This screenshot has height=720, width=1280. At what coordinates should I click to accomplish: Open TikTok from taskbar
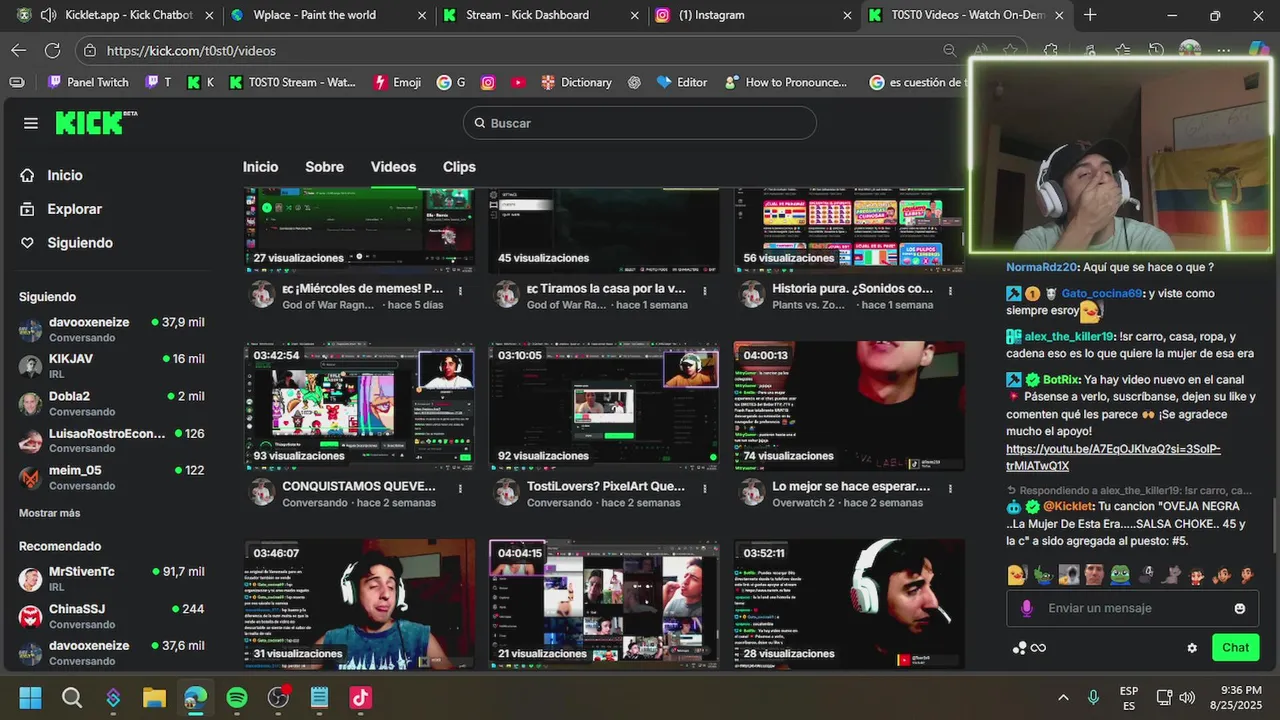361,698
